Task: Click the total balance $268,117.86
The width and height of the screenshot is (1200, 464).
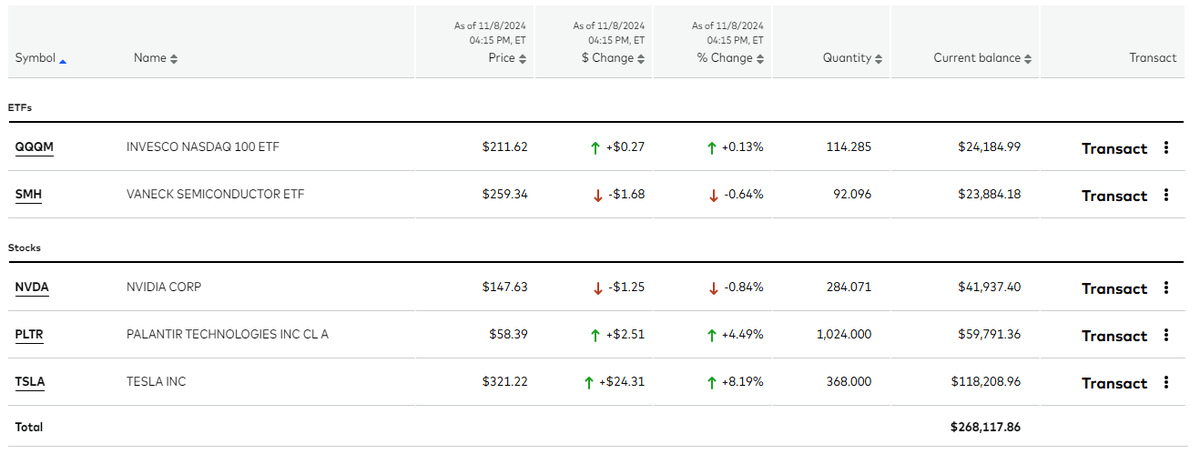Action: tap(986, 427)
